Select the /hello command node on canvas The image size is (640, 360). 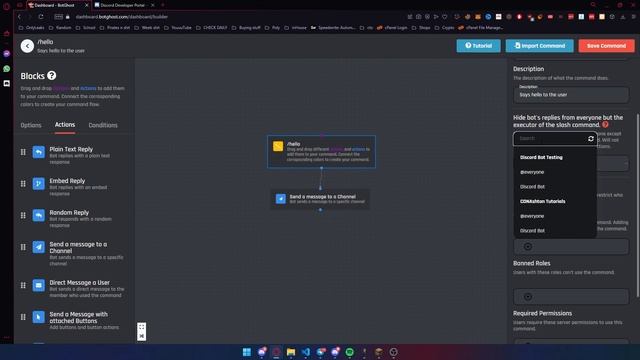click(322, 152)
